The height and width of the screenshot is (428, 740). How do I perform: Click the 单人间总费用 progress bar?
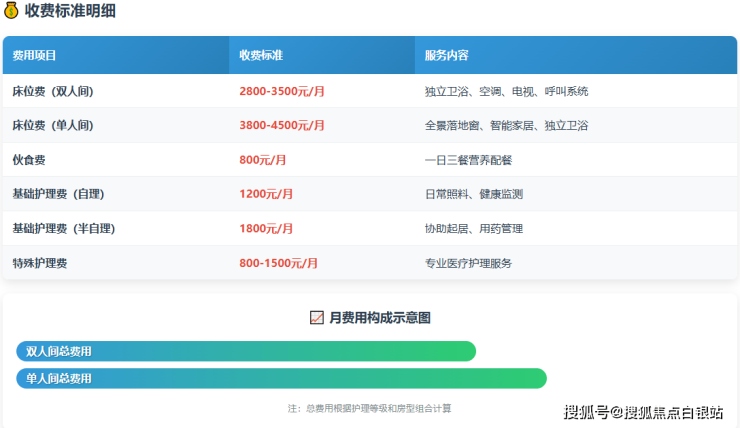click(281, 378)
